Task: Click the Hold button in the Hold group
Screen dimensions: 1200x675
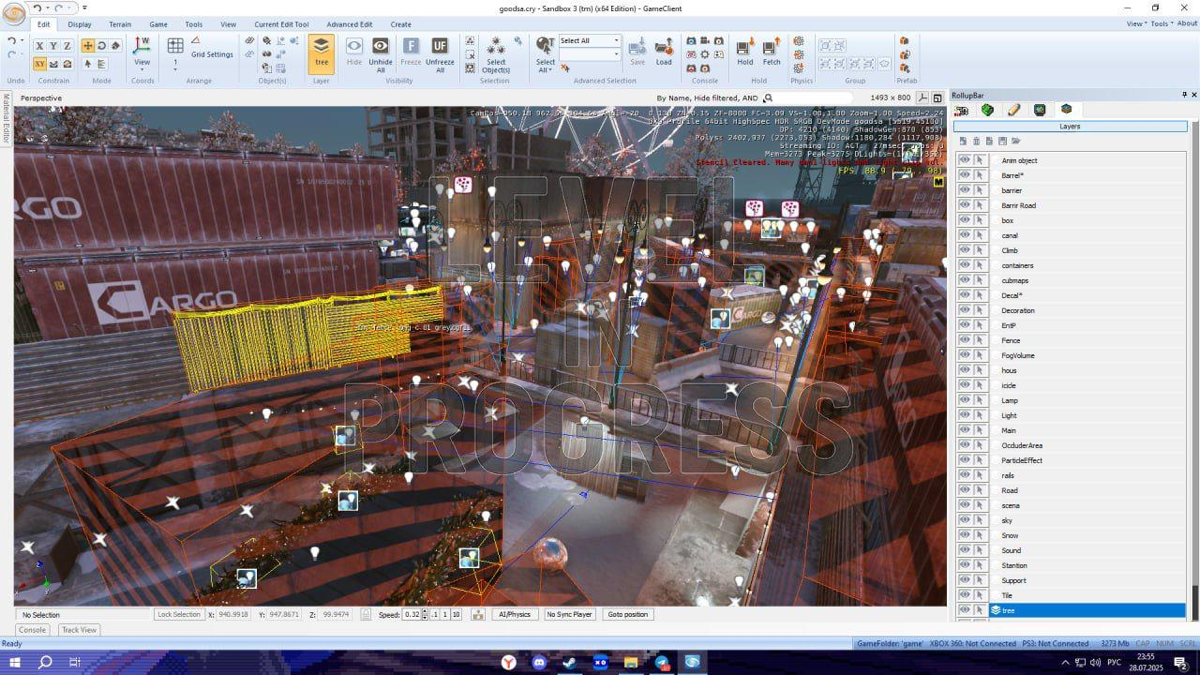Action: tap(745, 52)
